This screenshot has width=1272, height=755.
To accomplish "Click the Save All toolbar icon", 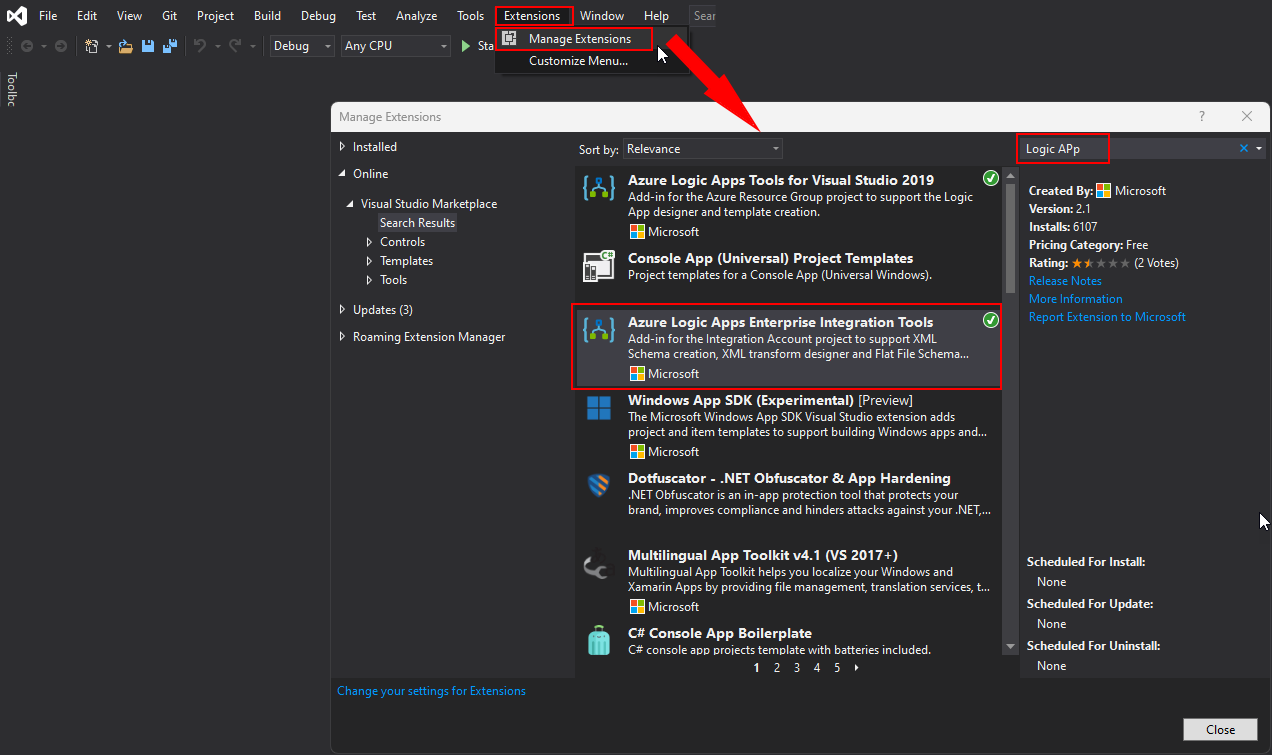I will click(167, 46).
